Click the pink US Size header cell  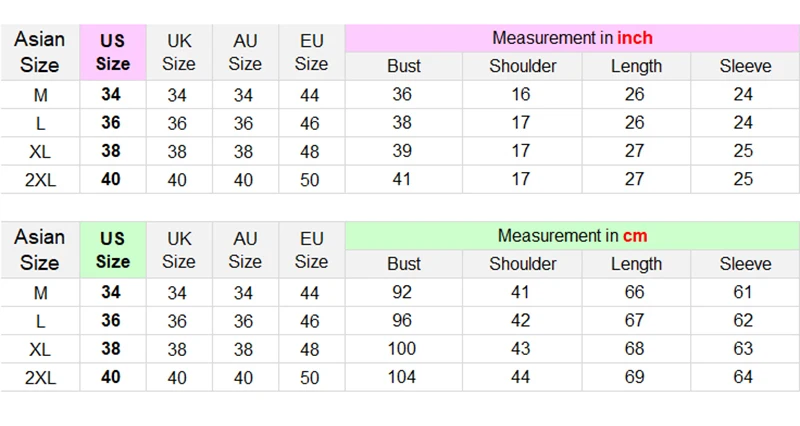[113, 52]
